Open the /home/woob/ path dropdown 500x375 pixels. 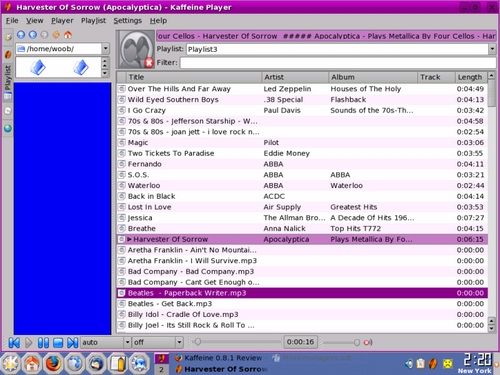[105, 49]
